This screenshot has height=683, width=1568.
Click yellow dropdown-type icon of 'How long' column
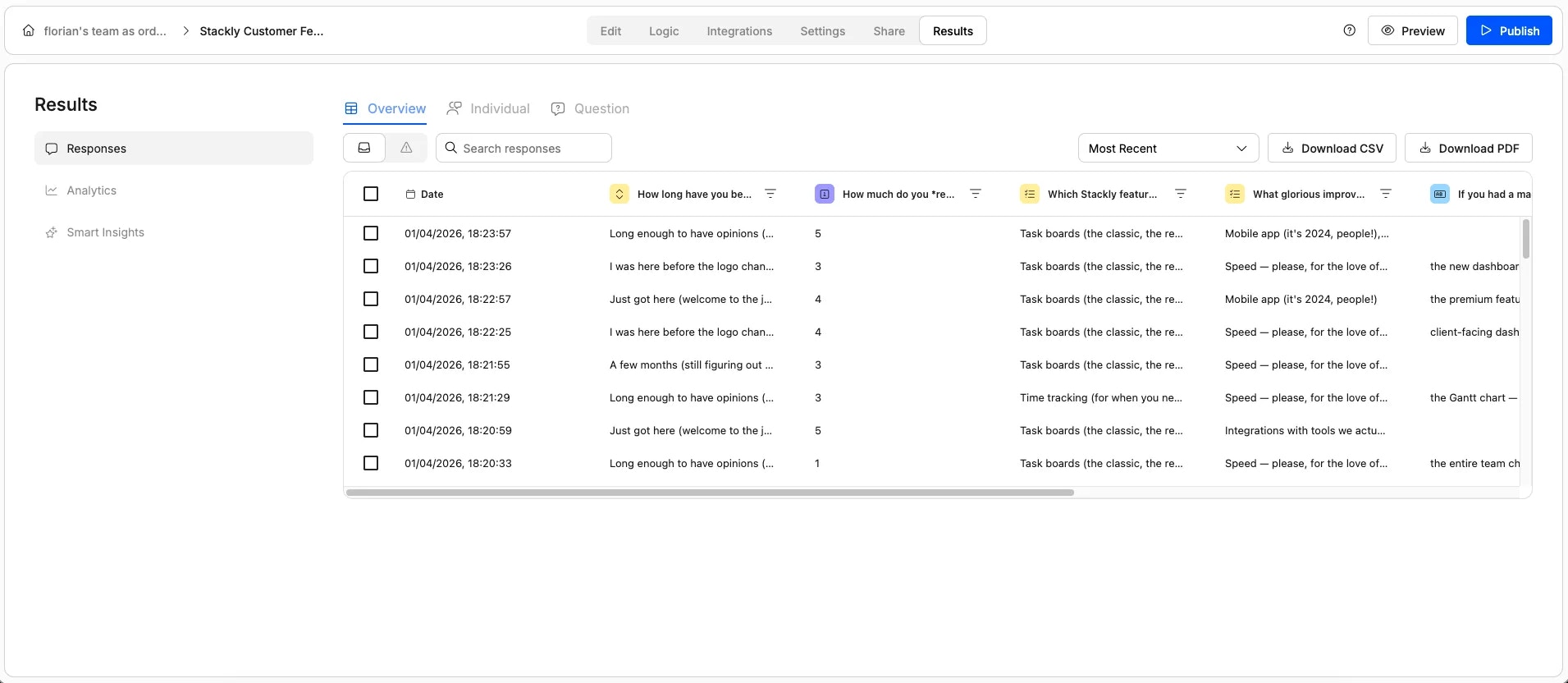619,194
